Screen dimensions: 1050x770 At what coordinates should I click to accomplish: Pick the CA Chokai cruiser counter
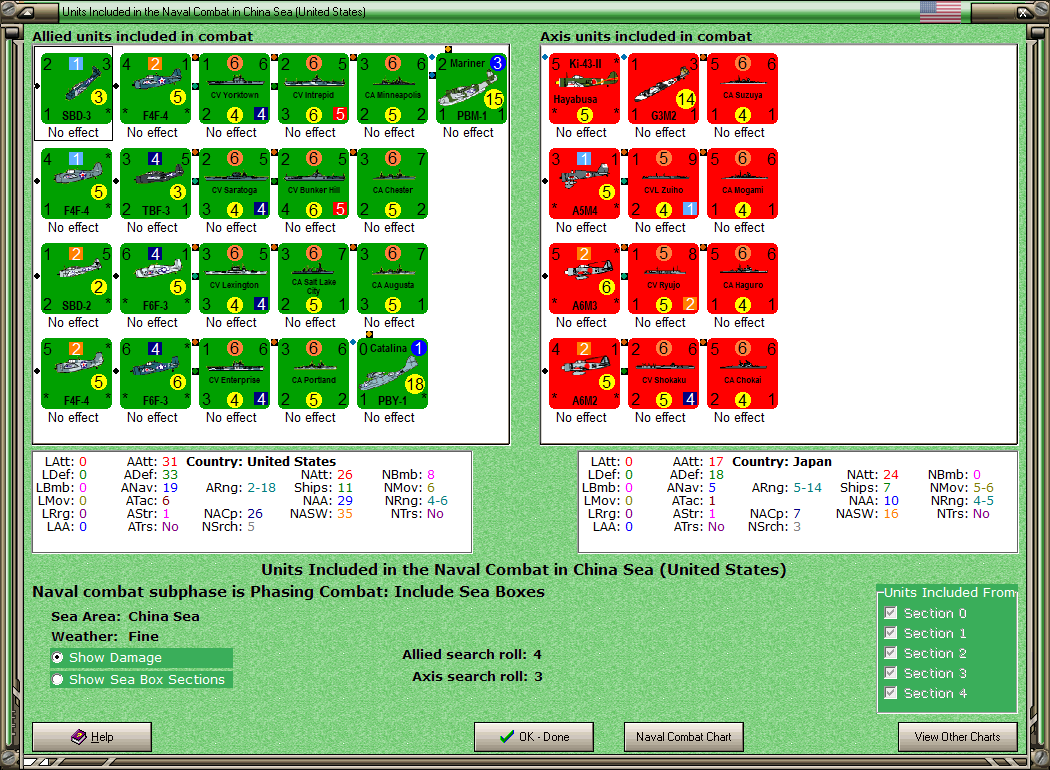click(743, 374)
